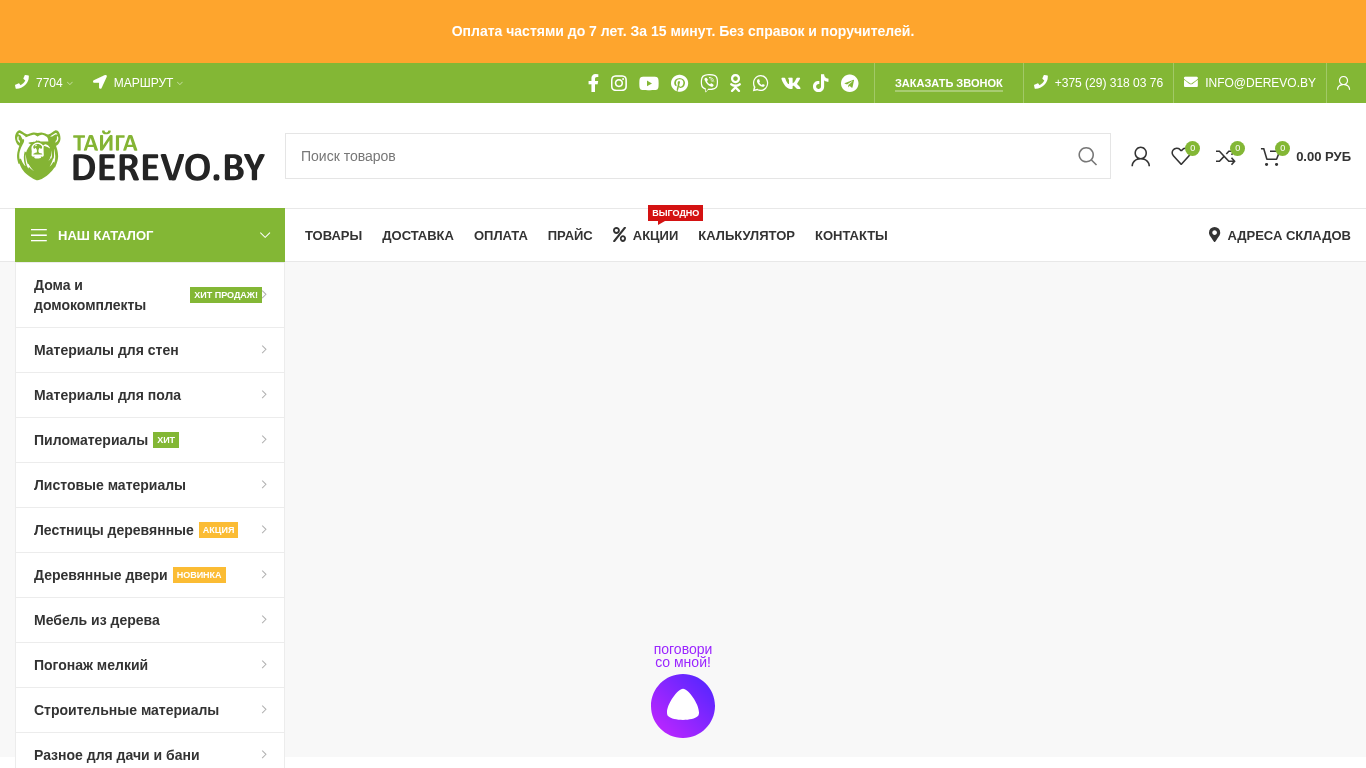The image size is (1366, 768).
Task: Open the ОПЛАТА menu item
Action: click(x=501, y=236)
